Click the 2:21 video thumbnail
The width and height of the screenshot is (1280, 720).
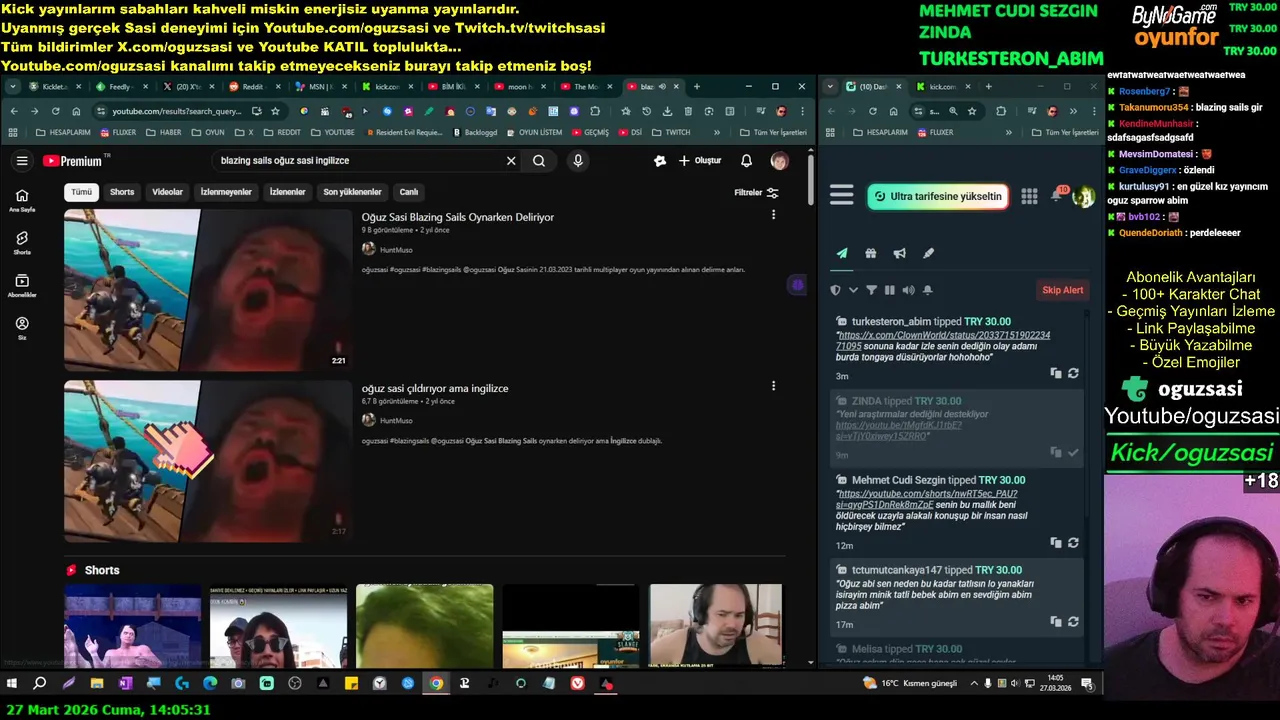pyautogui.click(x=208, y=290)
